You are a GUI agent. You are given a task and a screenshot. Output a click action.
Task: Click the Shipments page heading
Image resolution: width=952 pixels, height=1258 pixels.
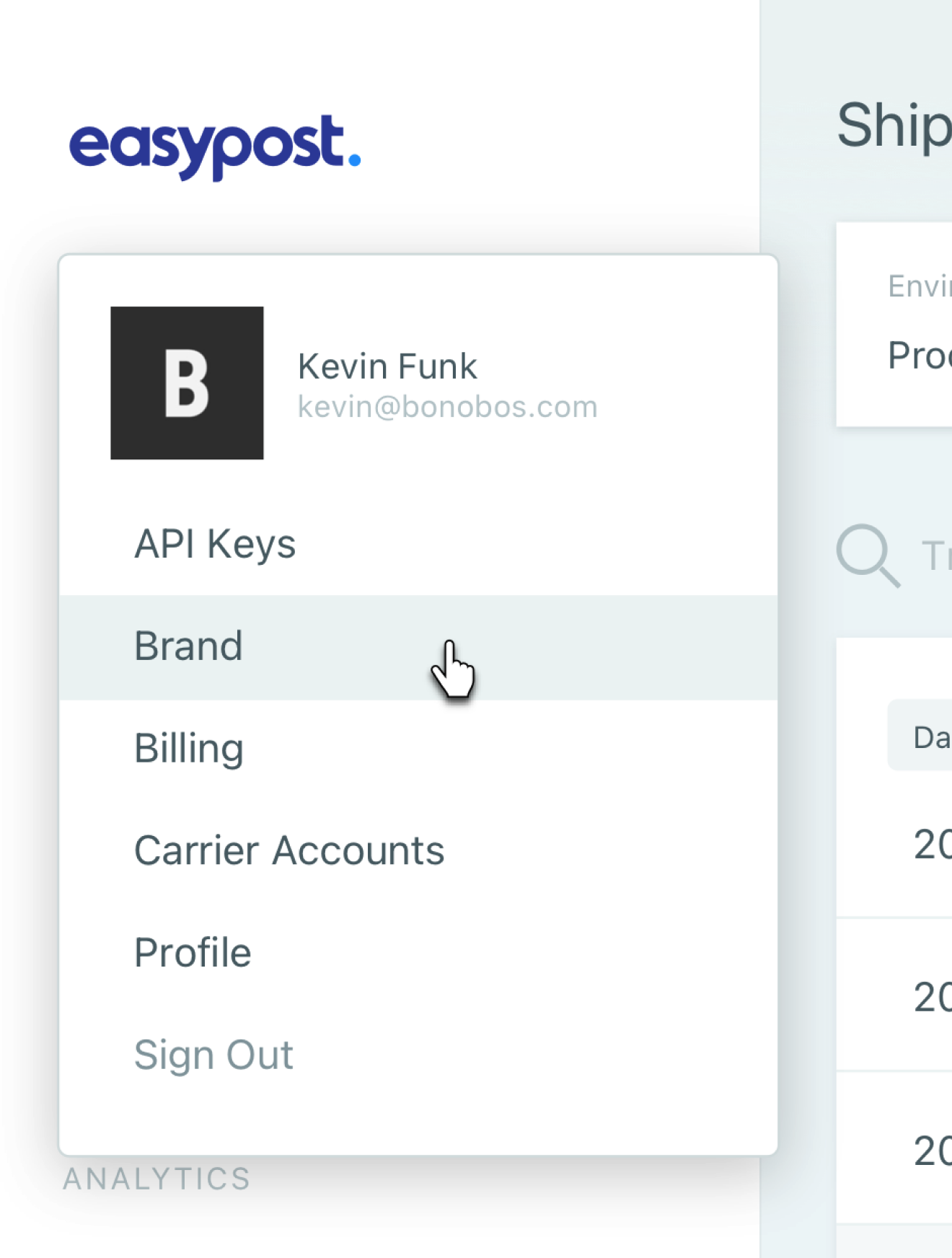coord(894,126)
